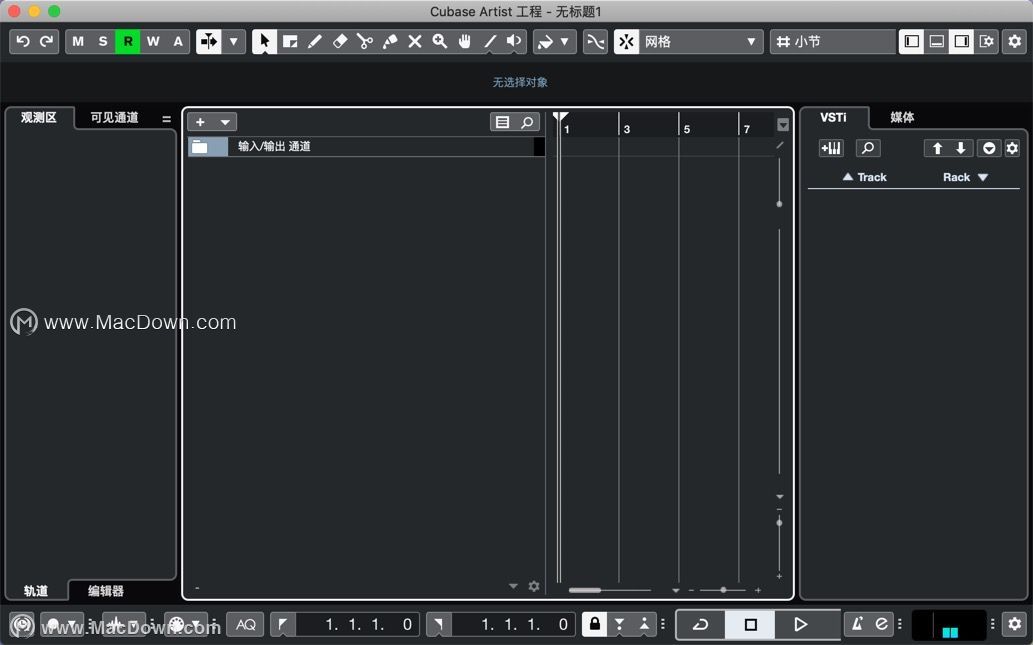
Task: Click the Find Instruments magnifier in VSTi panel
Action: [x=868, y=148]
